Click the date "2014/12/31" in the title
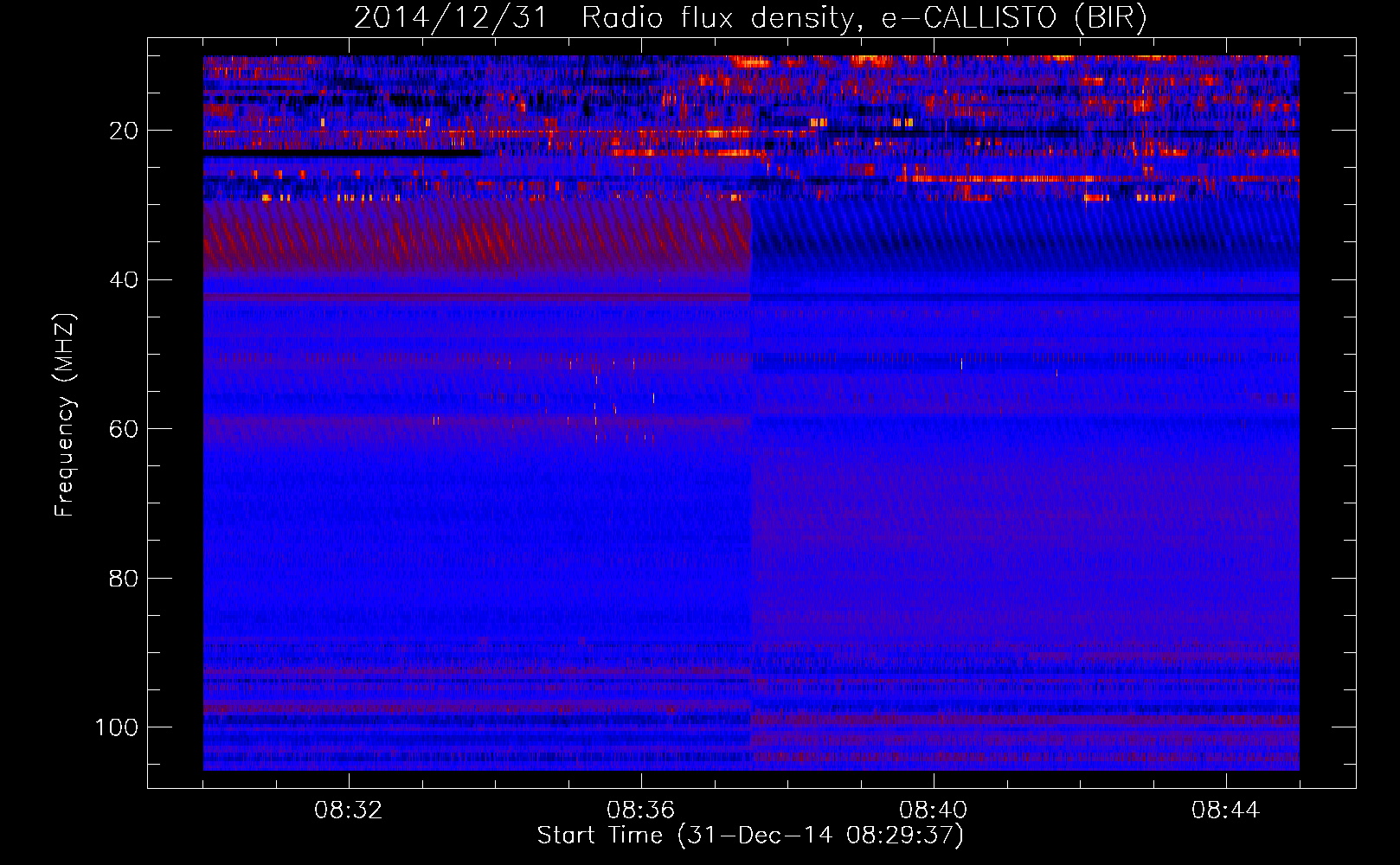Screen dimensions: 1400x865 [x=451, y=18]
